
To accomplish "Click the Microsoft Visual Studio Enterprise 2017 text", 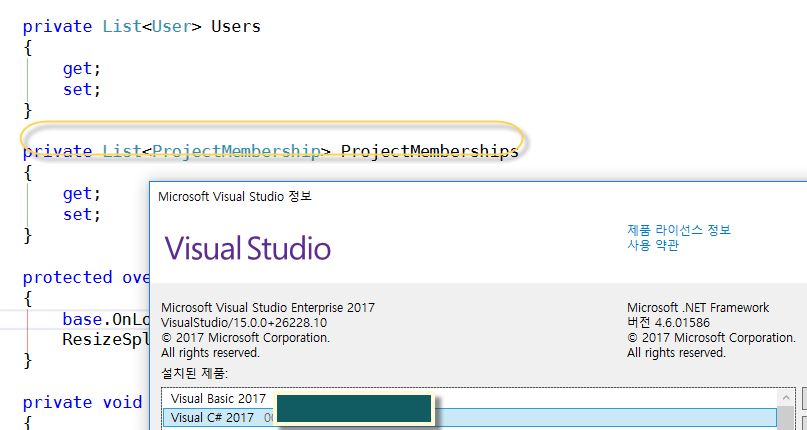I will coord(268,308).
